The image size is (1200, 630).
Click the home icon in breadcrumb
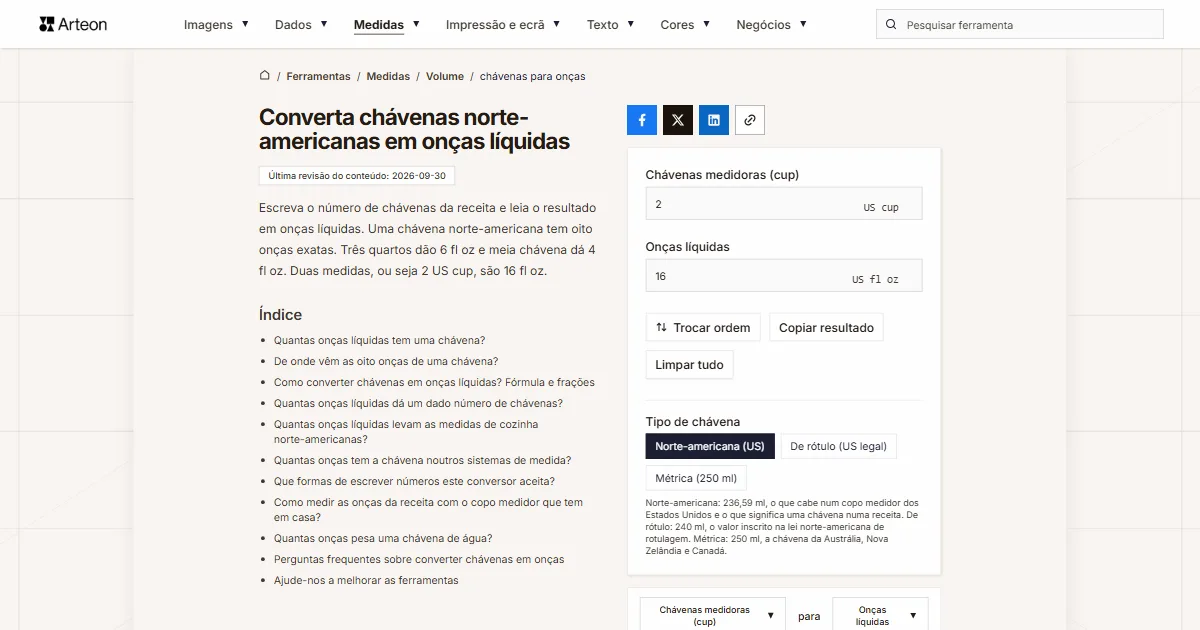265,76
